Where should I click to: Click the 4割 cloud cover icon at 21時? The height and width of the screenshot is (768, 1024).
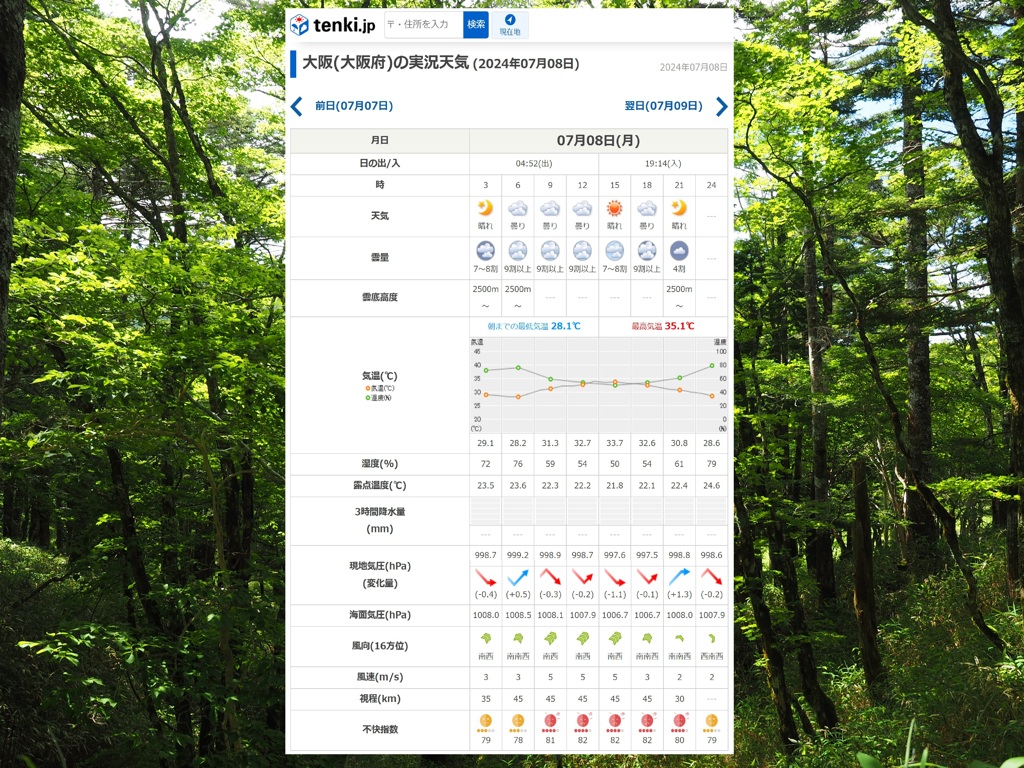tap(679, 251)
